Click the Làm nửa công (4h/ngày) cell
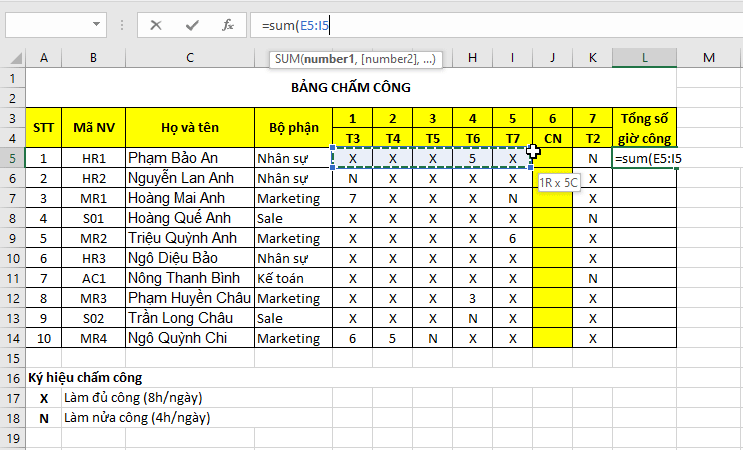This screenshot has width=743, height=450. (137, 418)
